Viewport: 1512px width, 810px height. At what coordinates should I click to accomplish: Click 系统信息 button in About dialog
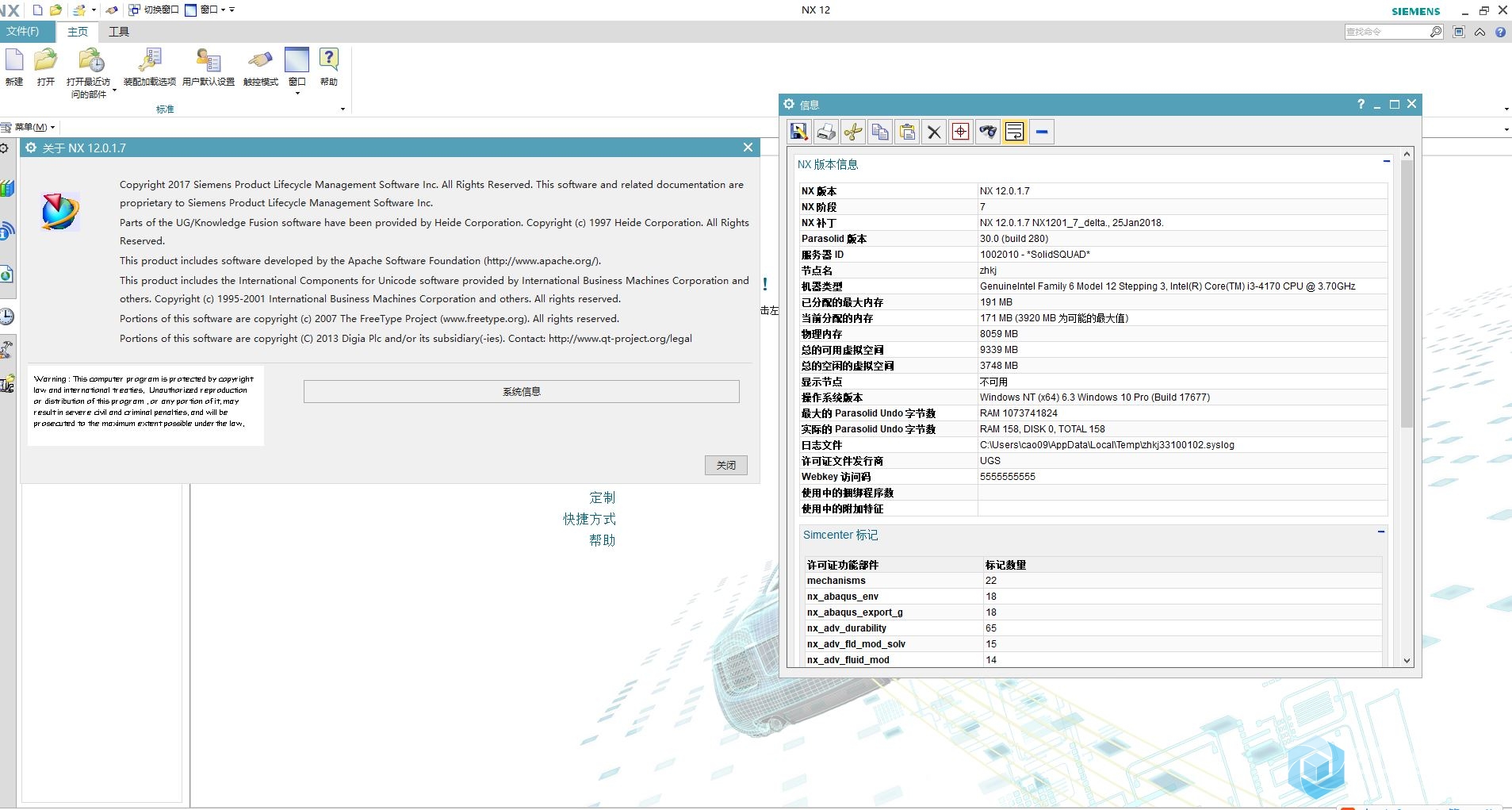[x=522, y=391]
